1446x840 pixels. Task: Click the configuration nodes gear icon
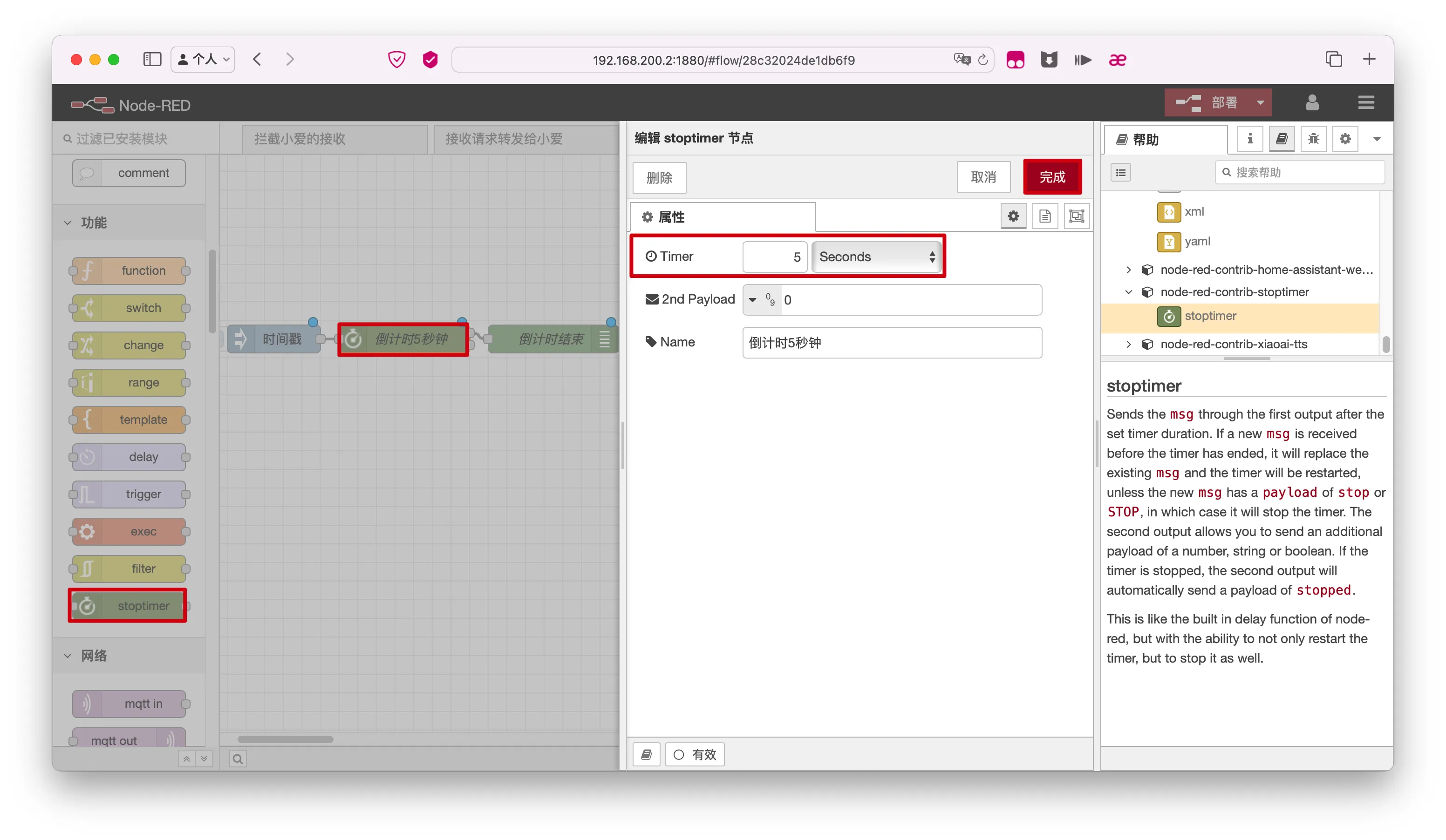point(1344,139)
